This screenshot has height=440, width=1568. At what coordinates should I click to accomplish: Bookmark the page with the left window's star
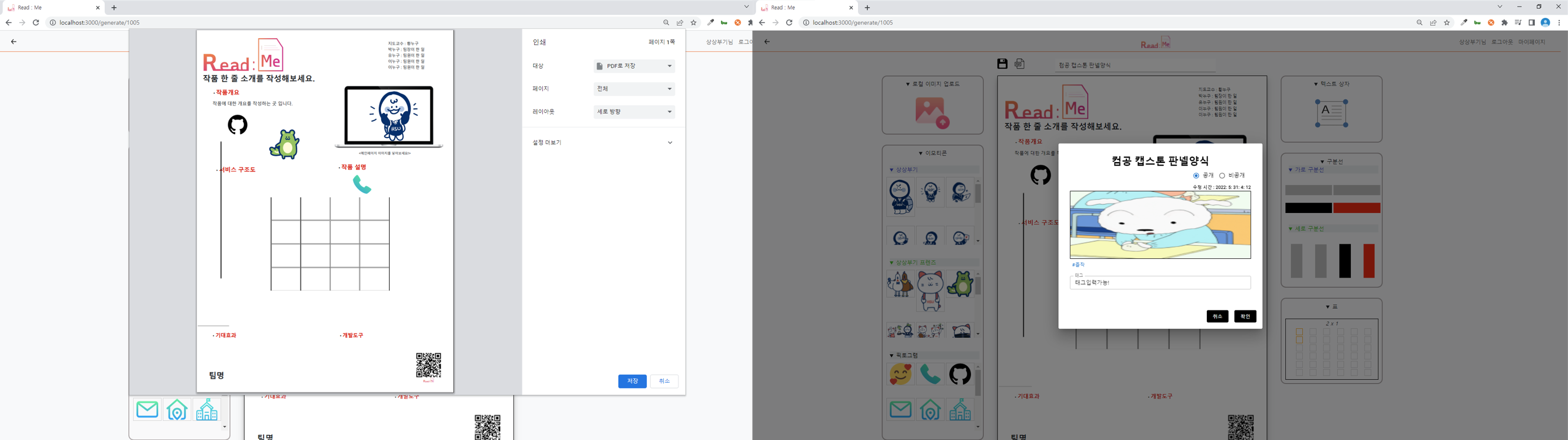tap(694, 22)
